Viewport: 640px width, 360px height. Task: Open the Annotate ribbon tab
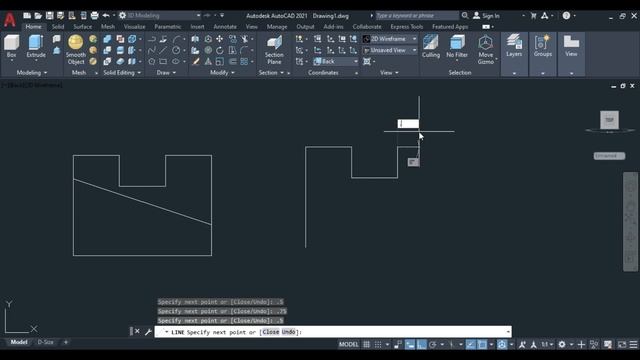tap(225, 27)
